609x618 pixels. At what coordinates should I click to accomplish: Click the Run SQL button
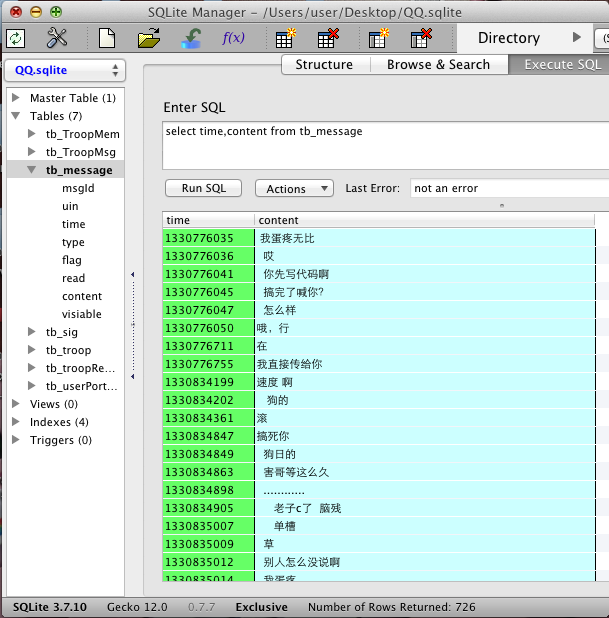coord(203,188)
